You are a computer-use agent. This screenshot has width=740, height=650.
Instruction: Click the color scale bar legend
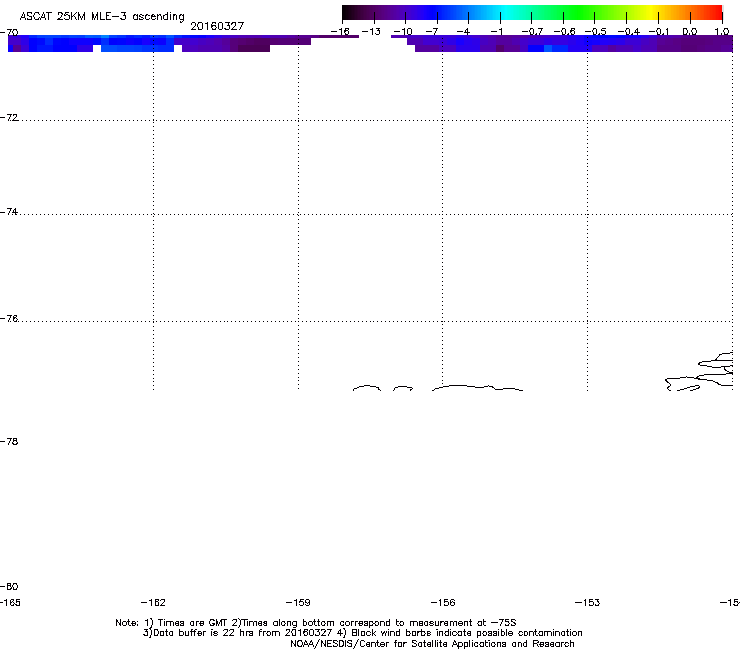[532, 13]
